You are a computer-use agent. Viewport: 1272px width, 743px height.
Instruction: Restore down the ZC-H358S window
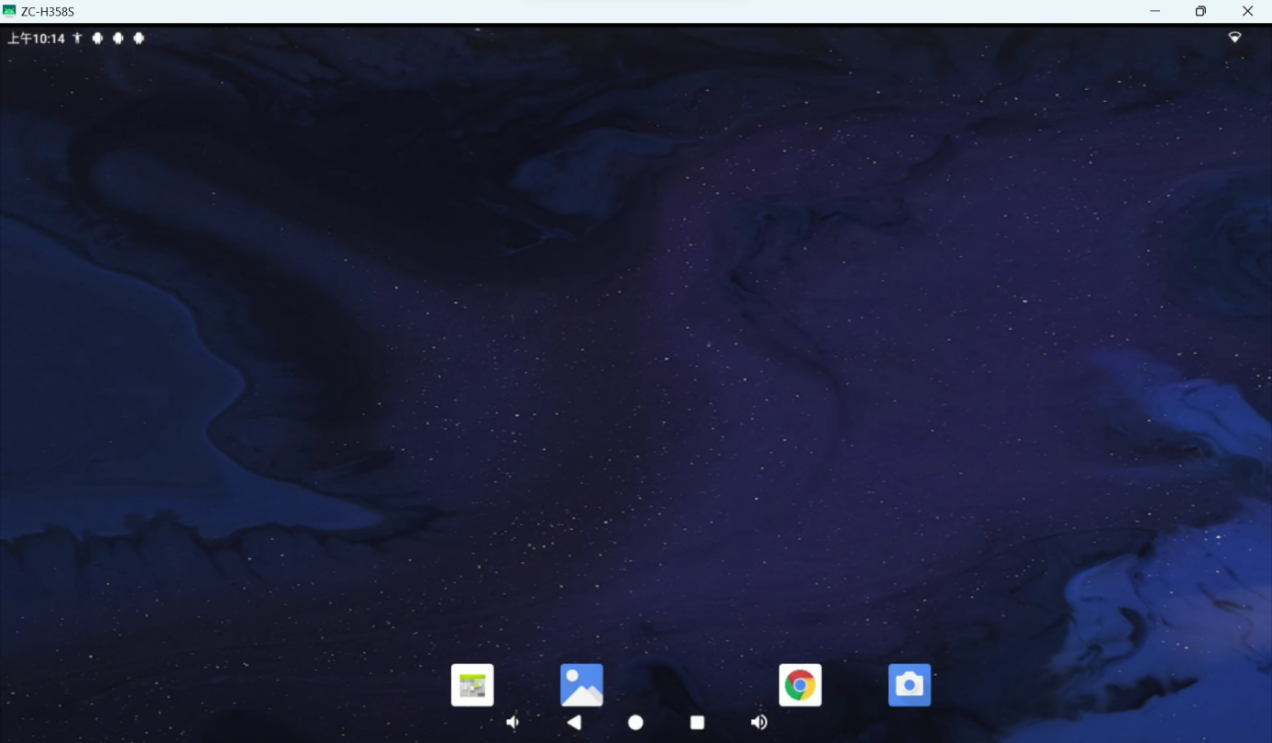coord(1201,11)
